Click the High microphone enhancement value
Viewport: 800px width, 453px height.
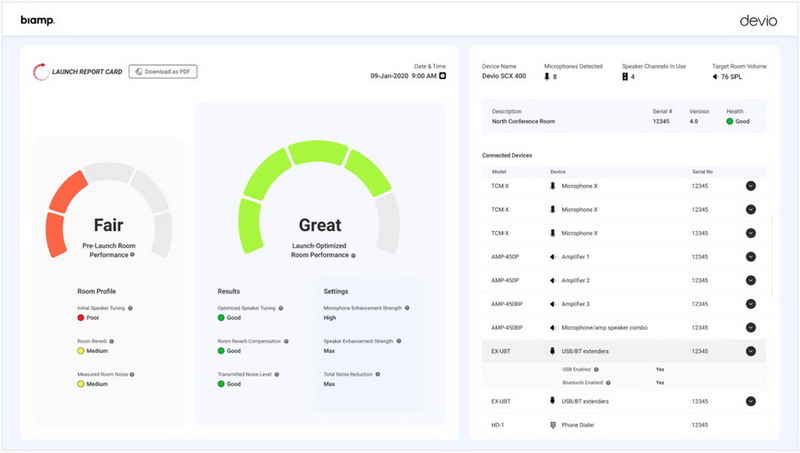330,318
